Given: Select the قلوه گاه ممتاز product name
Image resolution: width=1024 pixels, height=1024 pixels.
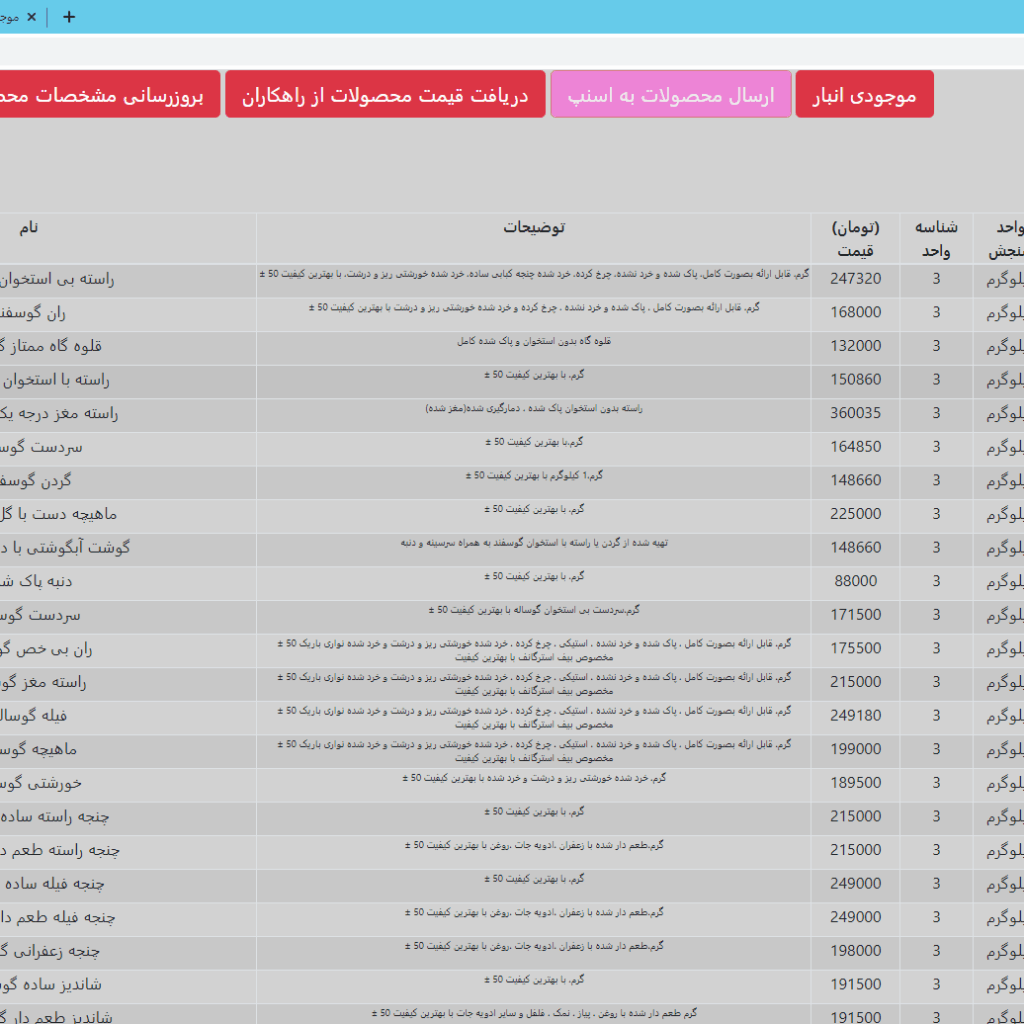Looking at the screenshot, I should pyautogui.click(x=52, y=346).
